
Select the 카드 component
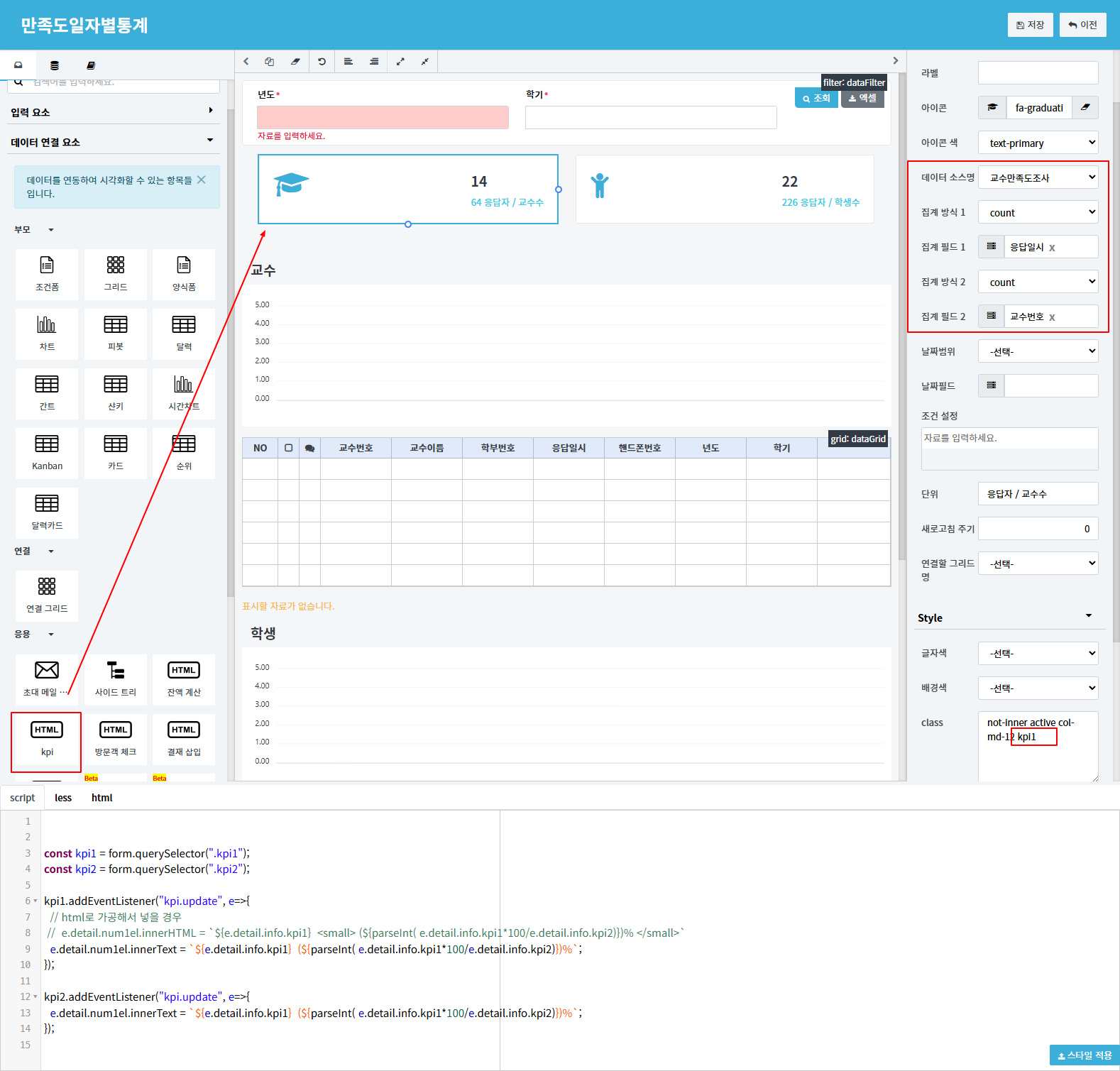tap(116, 453)
